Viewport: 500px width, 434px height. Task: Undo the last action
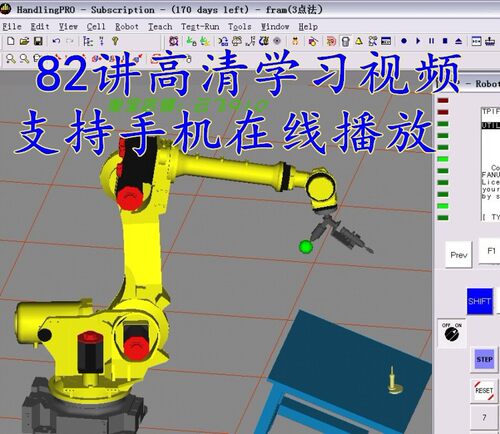click(x=56, y=41)
